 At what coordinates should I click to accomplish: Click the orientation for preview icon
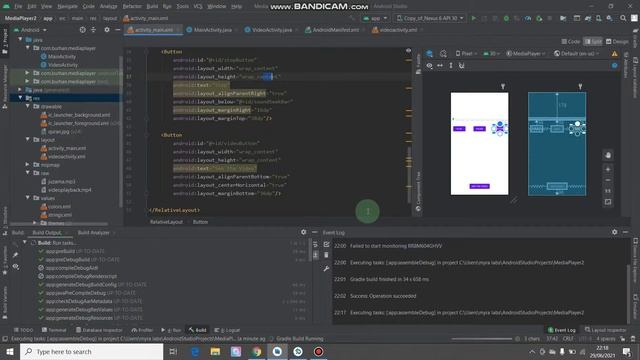[x=443, y=53]
